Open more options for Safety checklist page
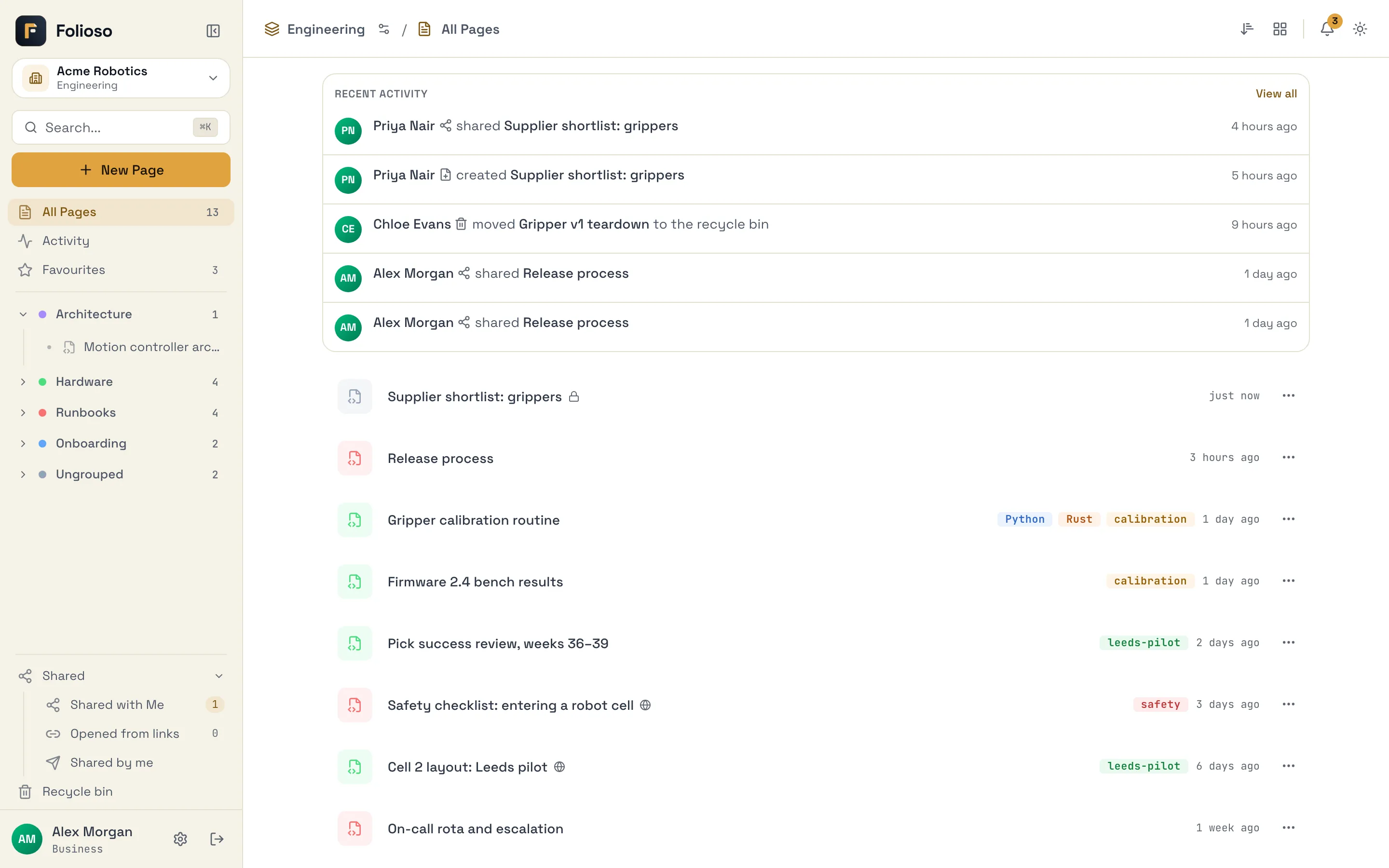Screen dimensions: 1389x868 pos(1289,705)
